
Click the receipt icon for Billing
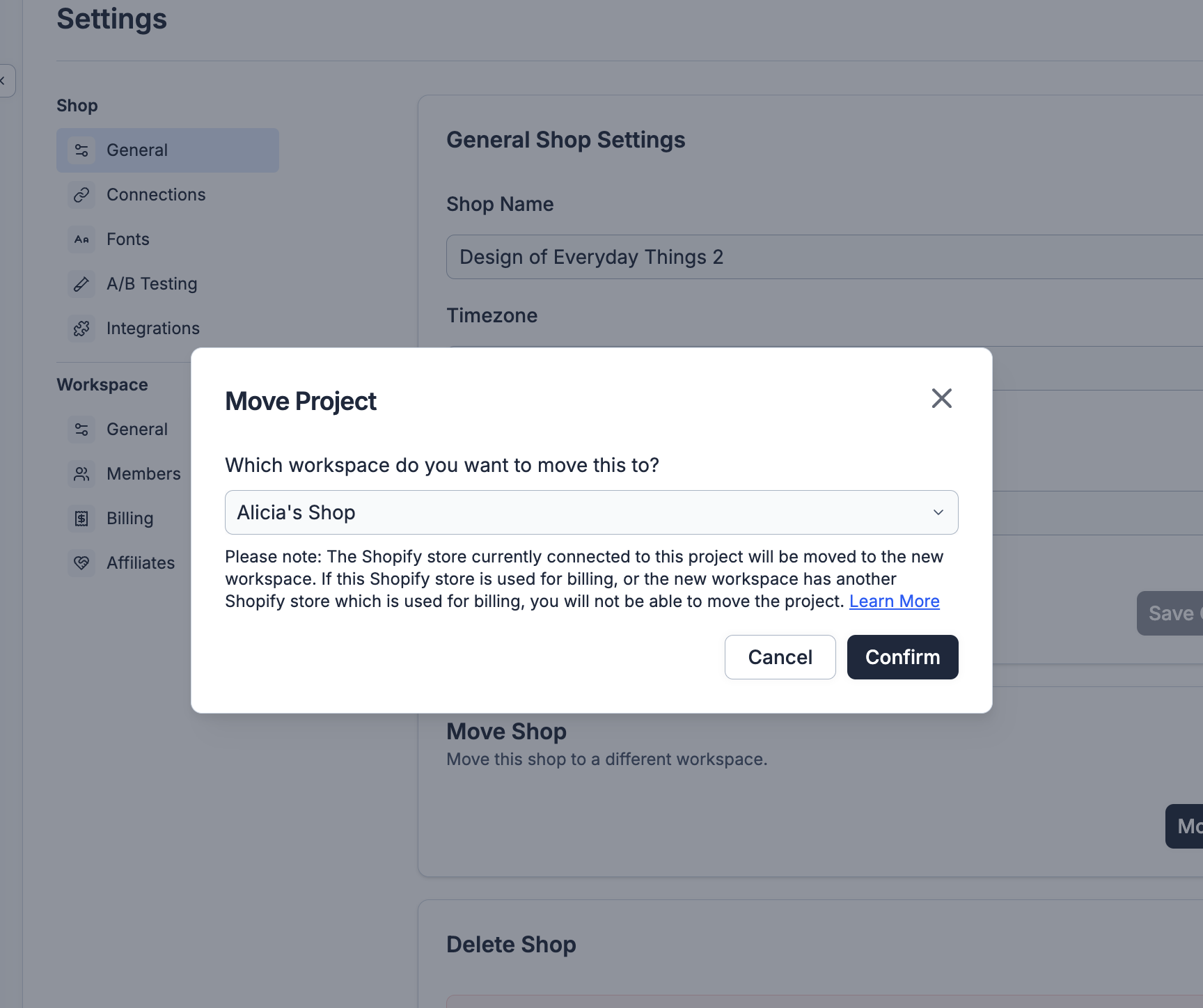click(x=81, y=519)
